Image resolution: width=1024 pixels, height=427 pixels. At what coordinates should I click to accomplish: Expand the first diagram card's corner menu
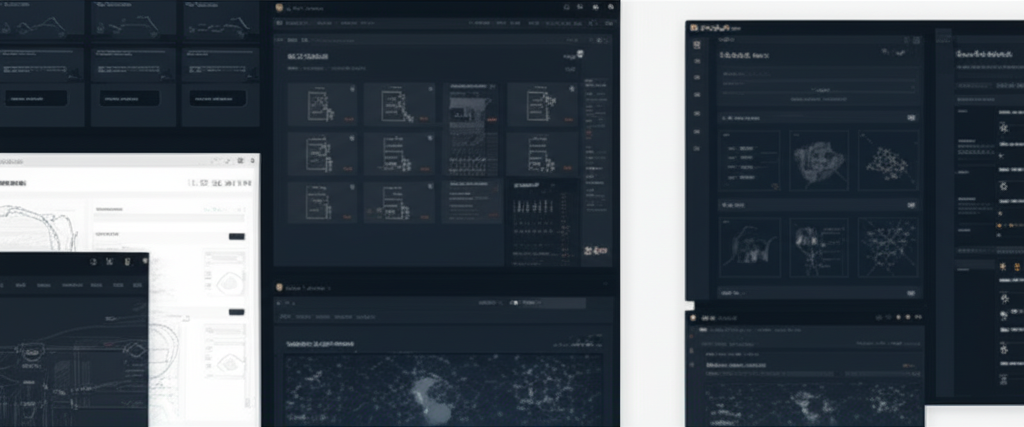click(x=351, y=89)
